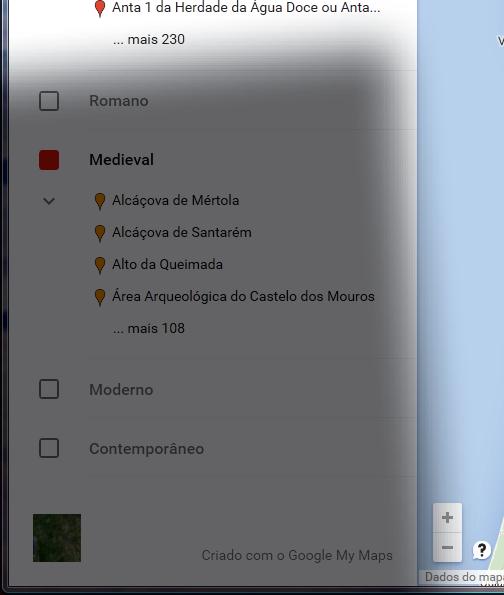Click the Criado com o Google My Maps link
The height and width of the screenshot is (595, 504).
tap(297, 555)
